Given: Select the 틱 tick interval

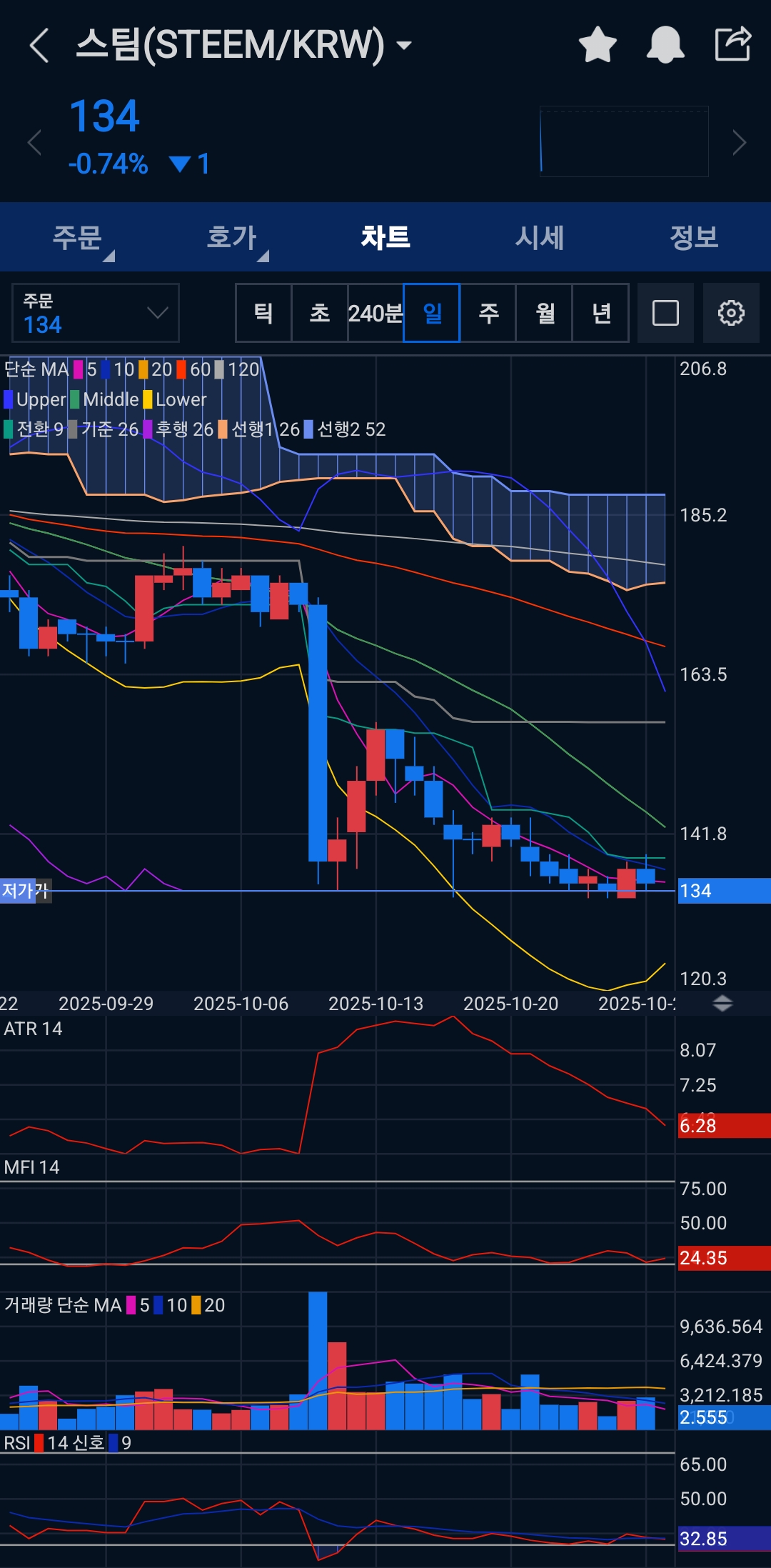Looking at the screenshot, I should click(263, 313).
